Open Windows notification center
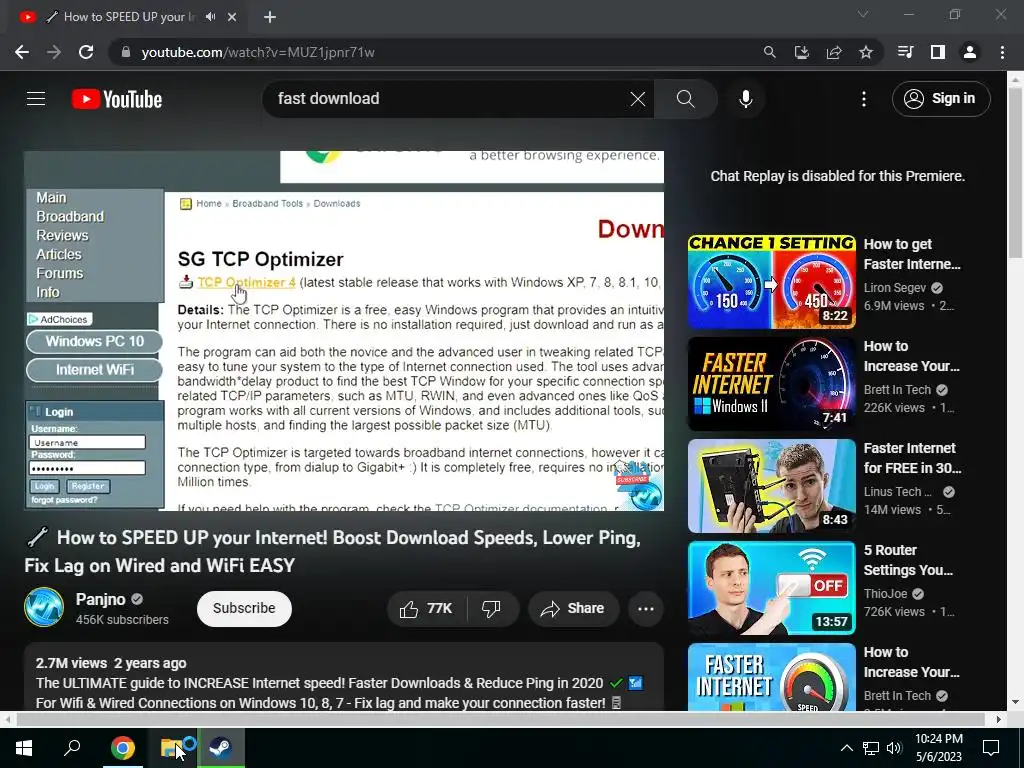The image size is (1024, 768). [x=991, y=748]
